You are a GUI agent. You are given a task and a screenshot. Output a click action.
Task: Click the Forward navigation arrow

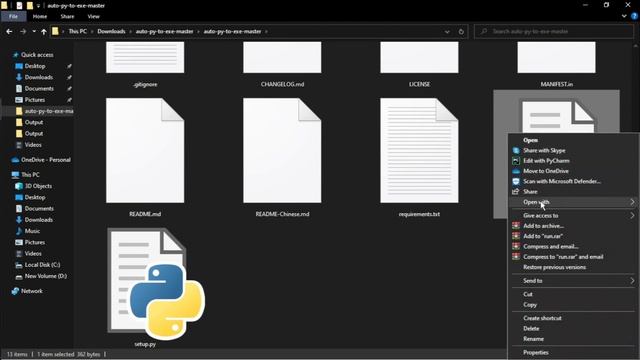(23, 31)
